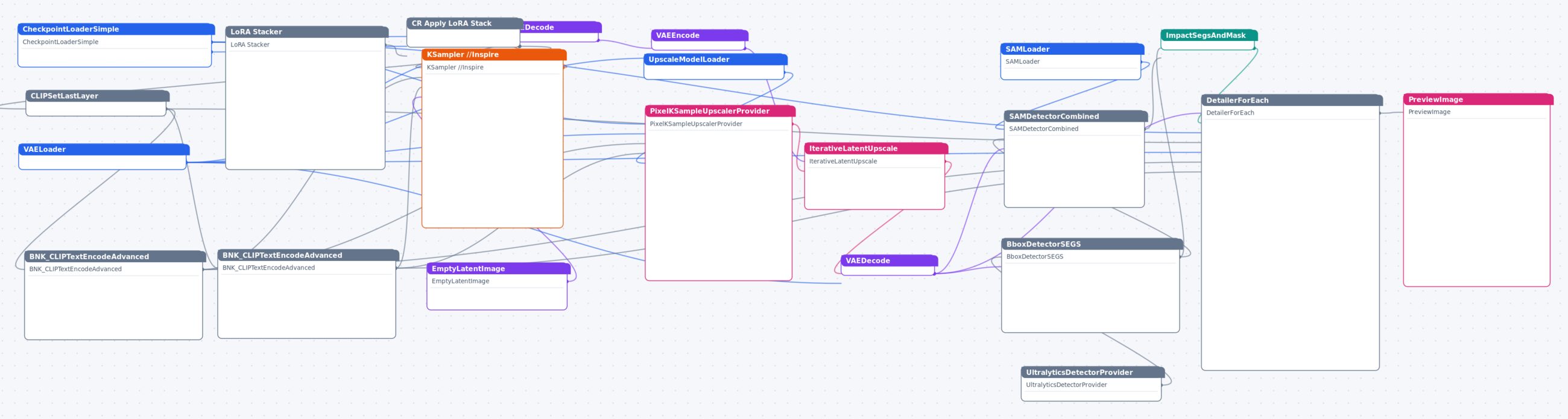Select the VAEEncode node header
Screen dimensions: 1568x419
700,36
